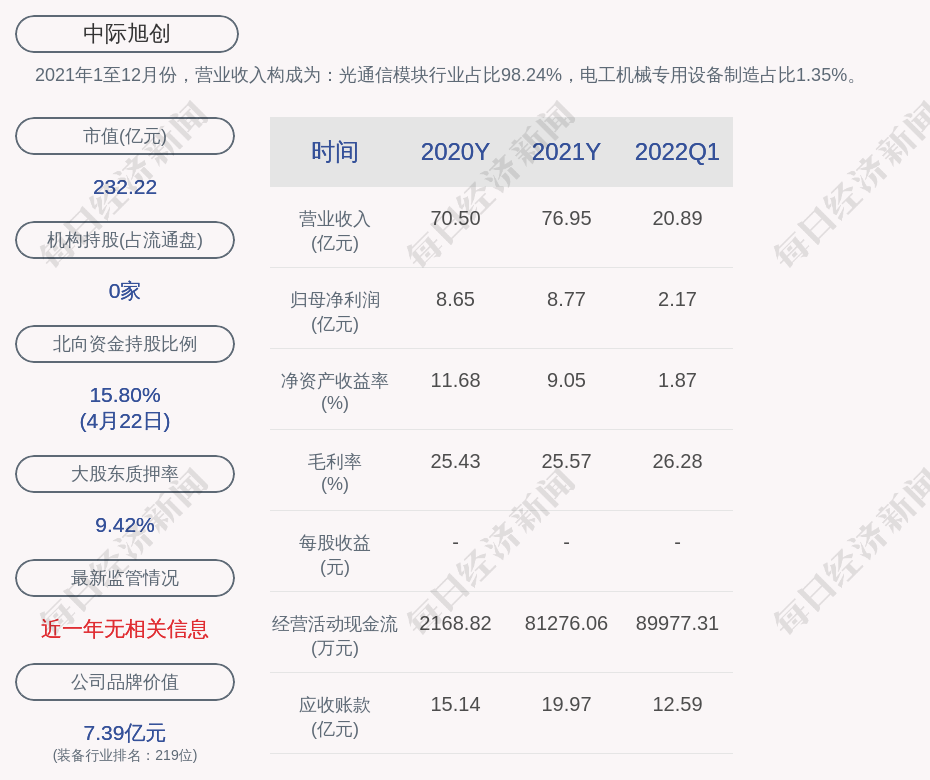Click the brand value 7.39亿元
Viewport: 930px width, 780px height.
click(125, 733)
